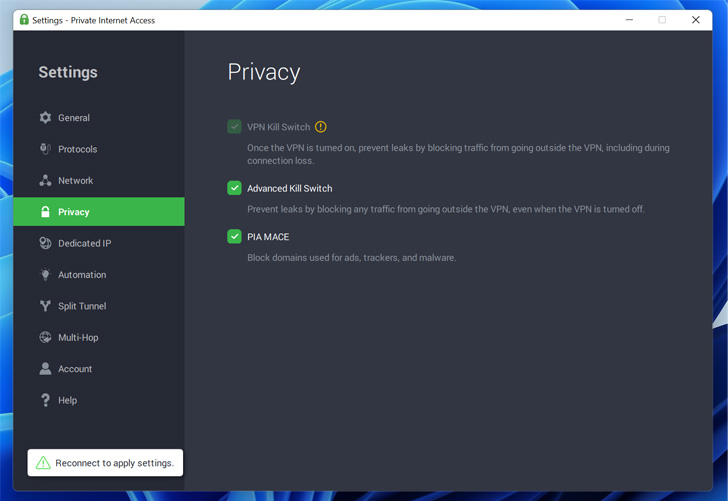Click the Account person icon
The image size is (728, 501).
pos(45,369)
